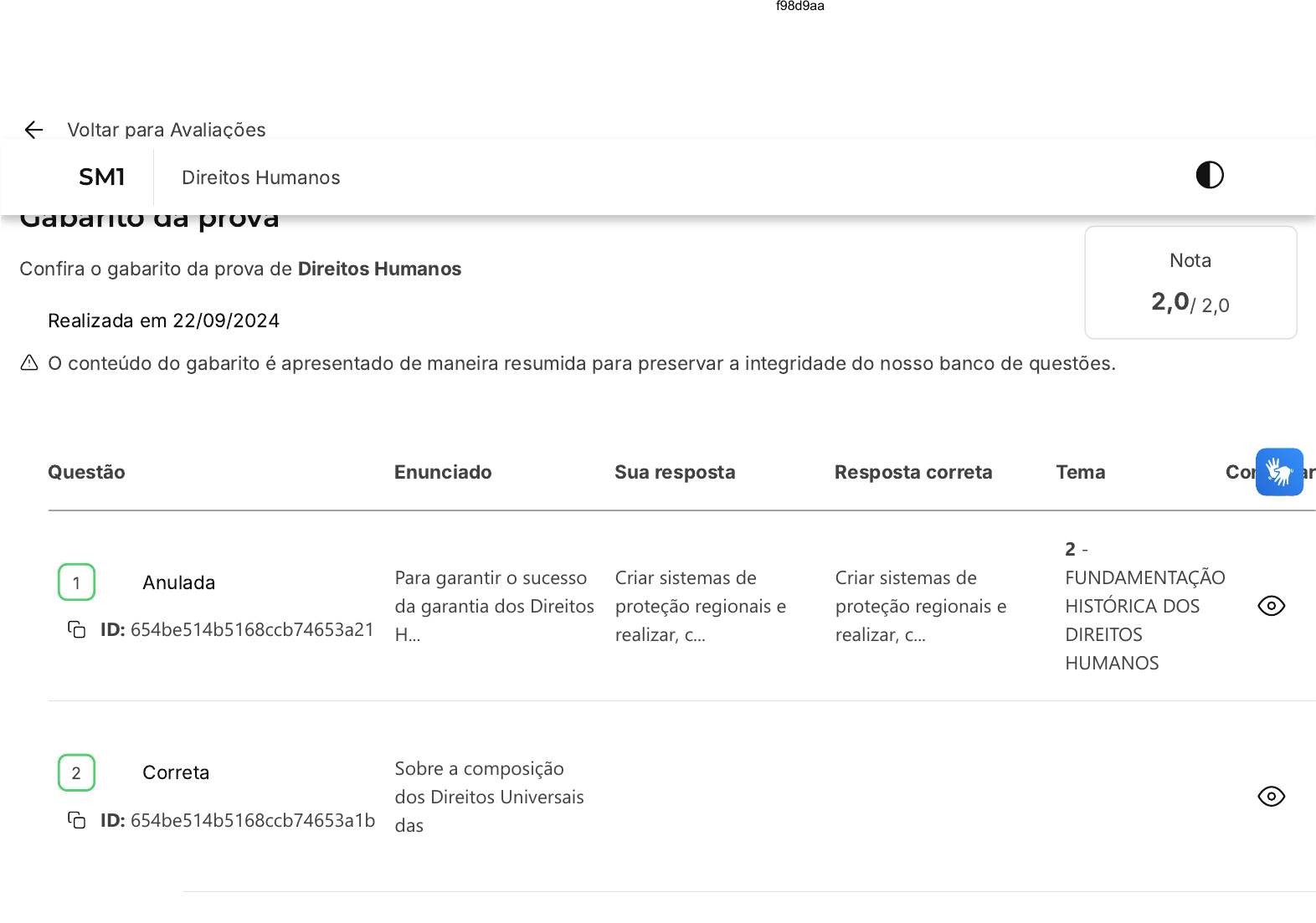Click the Resposta correta column header
The height and width of the screenshot is (923, 1316).
click(x=913, y=472)
